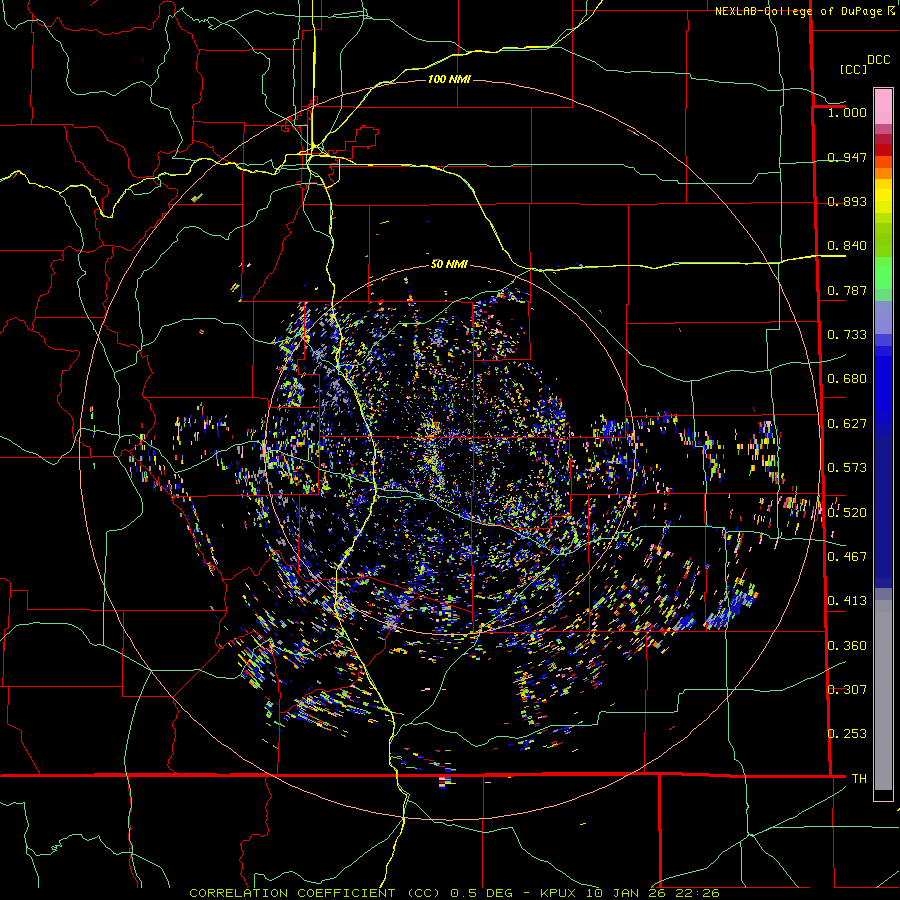The height and width of the screenshot is (900, 900).
Task: Click the 0.627 colorbar value label
Action: [x=847, y=424]
